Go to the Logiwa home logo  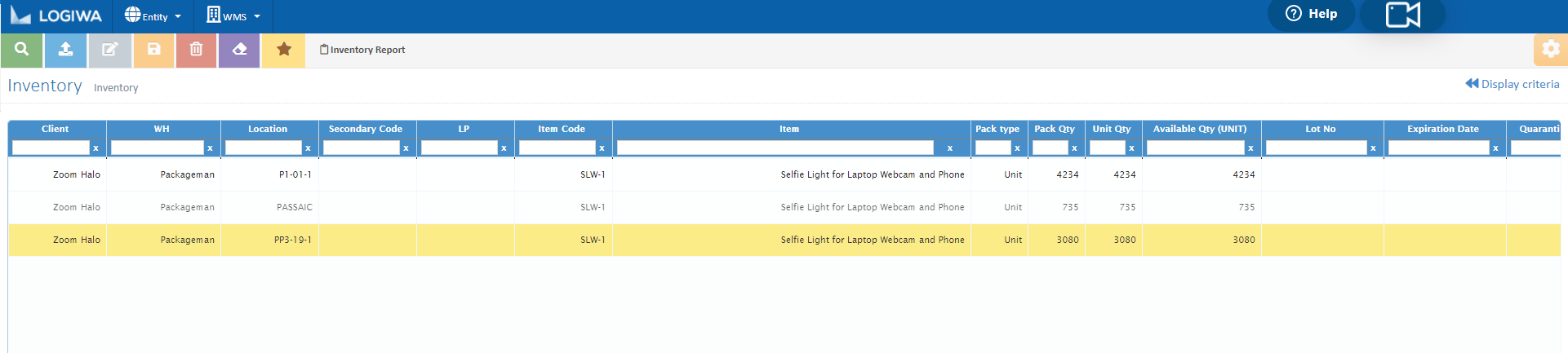[x=56, y=16]
